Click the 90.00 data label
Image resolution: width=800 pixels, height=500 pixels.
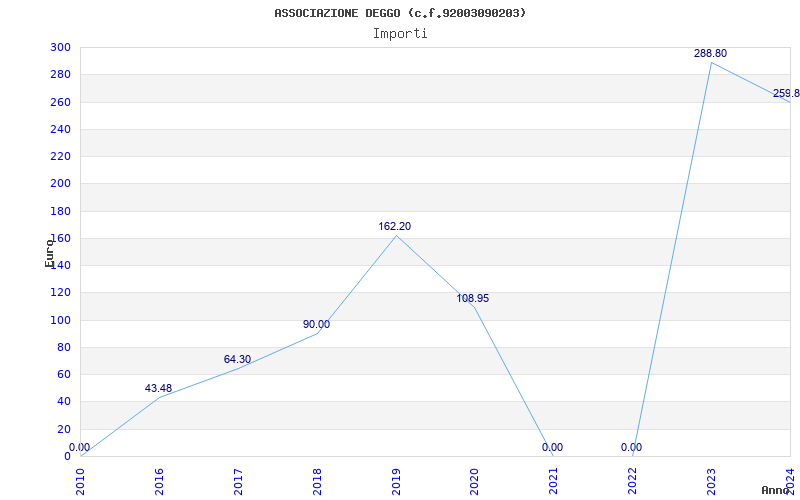(316, 324)
